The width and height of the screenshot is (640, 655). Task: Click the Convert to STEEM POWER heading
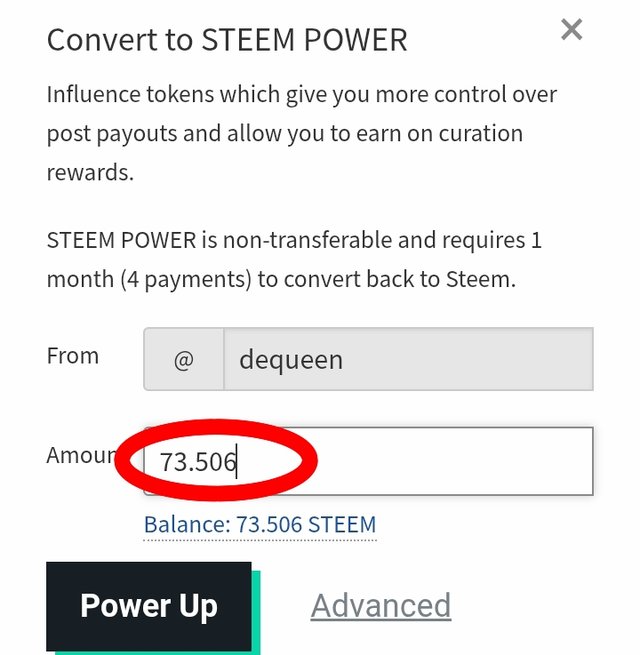227,40
